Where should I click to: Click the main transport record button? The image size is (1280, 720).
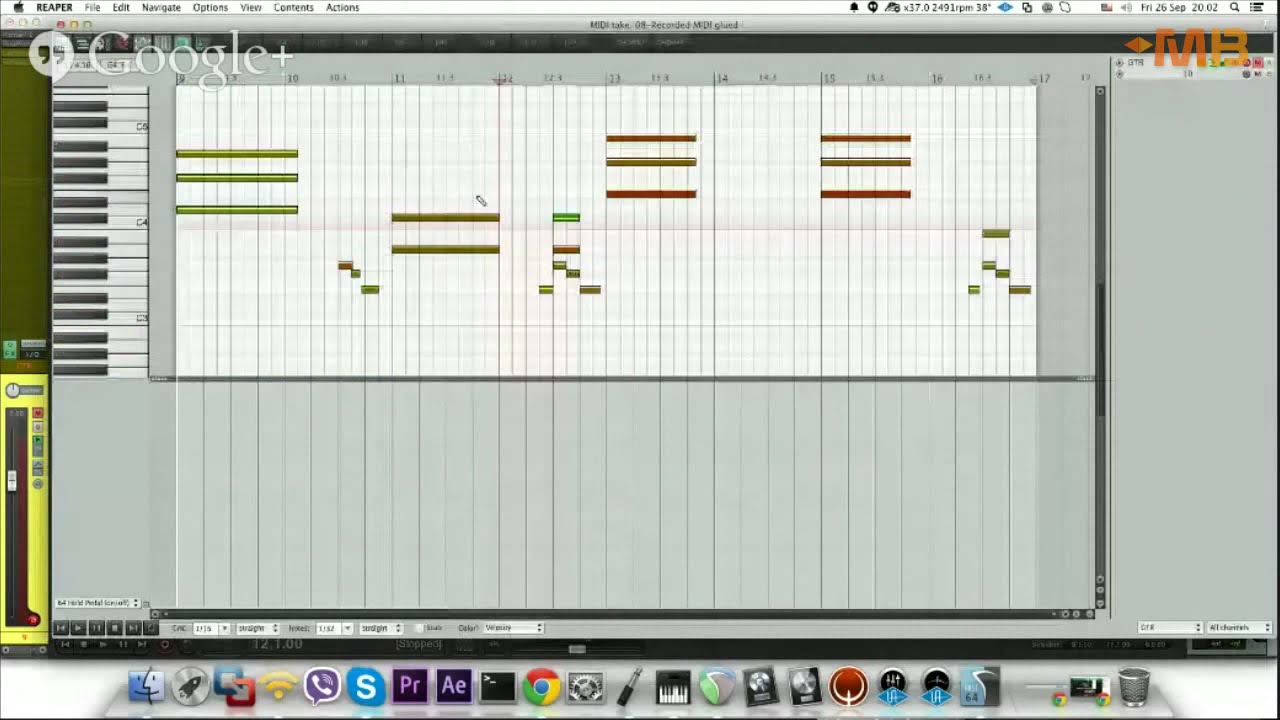click(166, 645)
